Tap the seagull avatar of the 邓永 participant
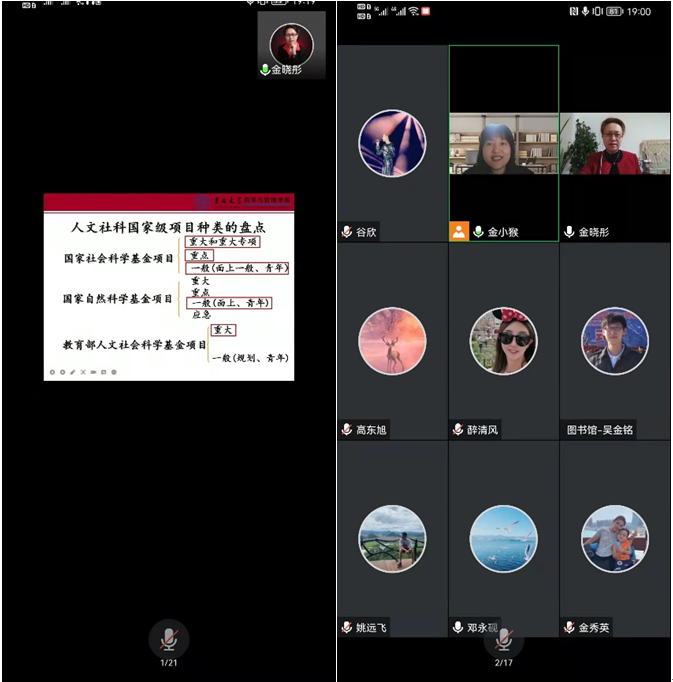 click(504, 538)
